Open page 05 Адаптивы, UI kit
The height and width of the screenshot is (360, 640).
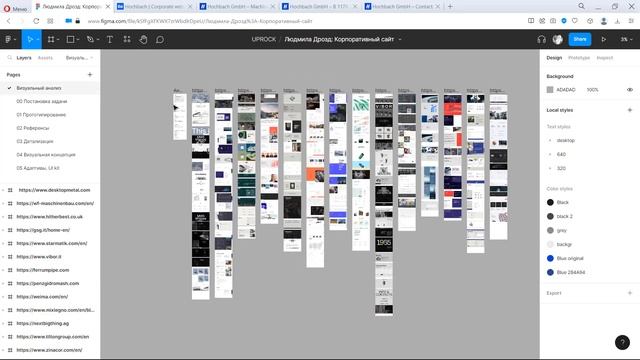(38, 168)
